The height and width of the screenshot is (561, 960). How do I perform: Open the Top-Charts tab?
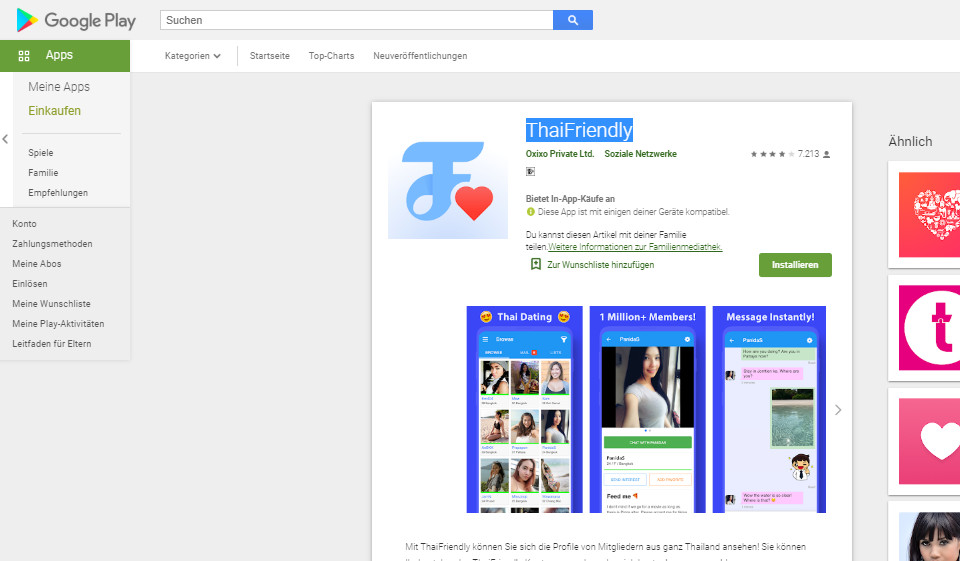coord(331,56)
